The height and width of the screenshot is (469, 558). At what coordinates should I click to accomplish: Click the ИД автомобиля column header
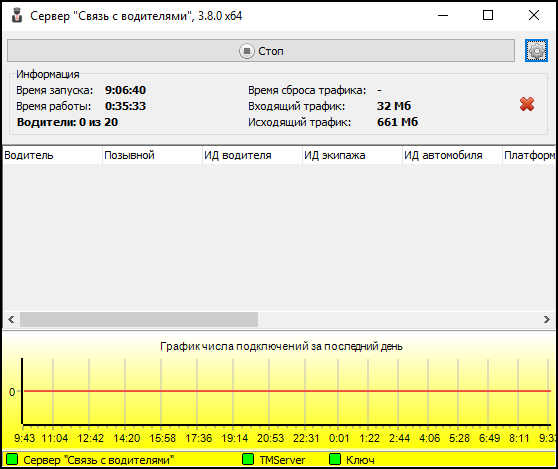452,155
